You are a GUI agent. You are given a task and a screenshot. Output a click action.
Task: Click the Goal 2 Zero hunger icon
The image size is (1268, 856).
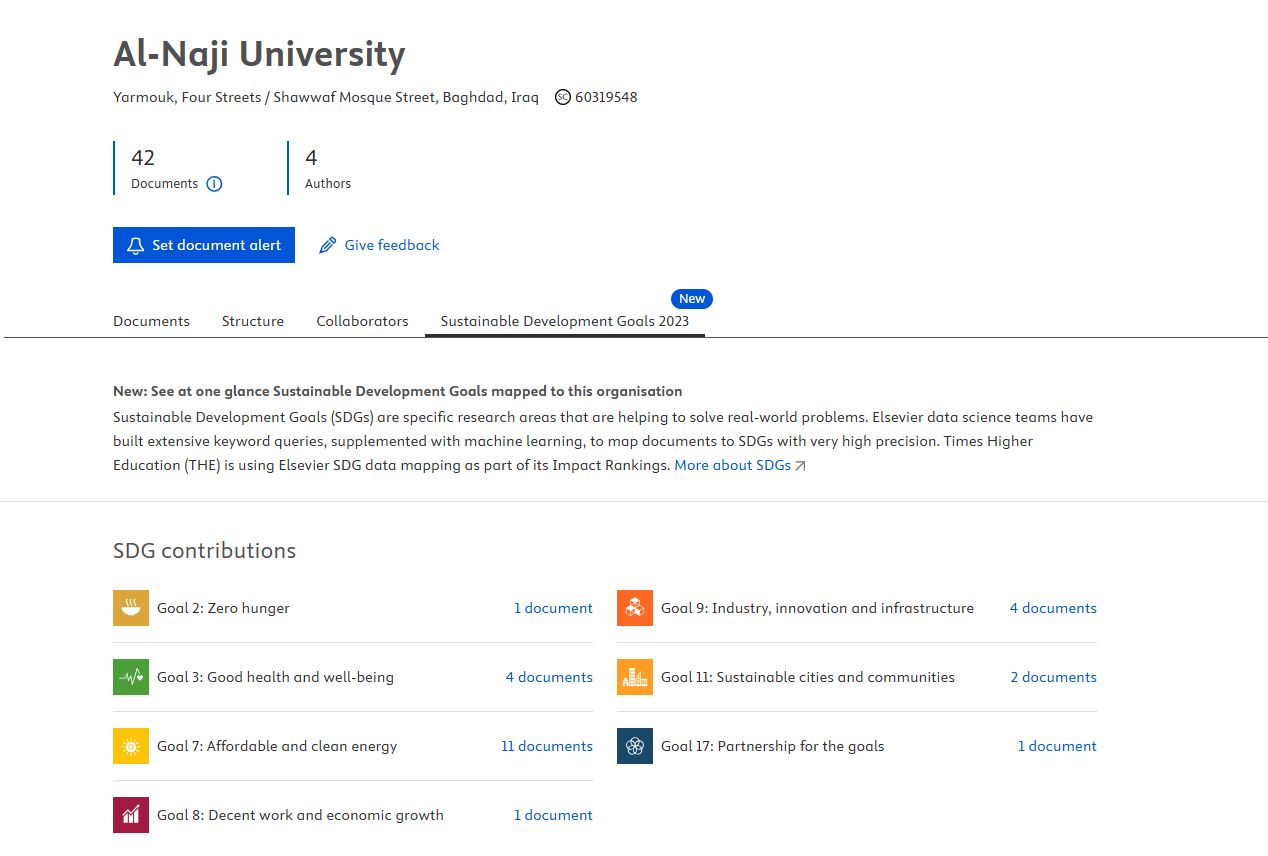tap(131, 608)
